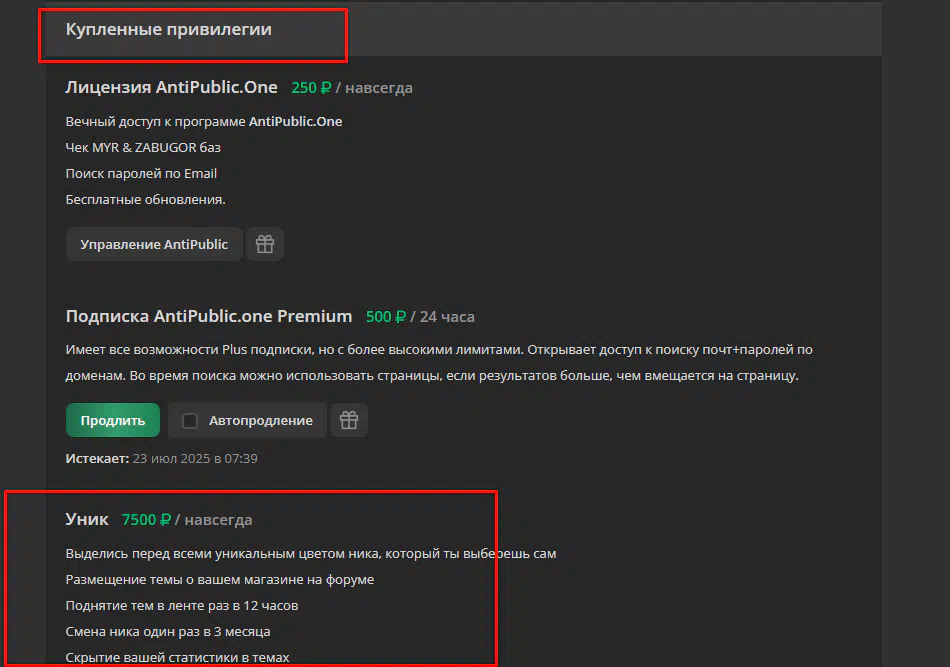
Task: Click Поднятие тем в ленте line
Action: pyautogui.click(x=182, y=606)
